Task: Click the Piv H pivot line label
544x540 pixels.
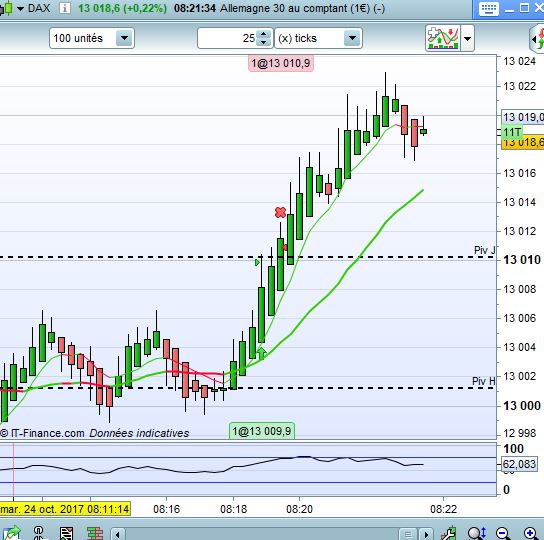Action: (x=484, y=381)
